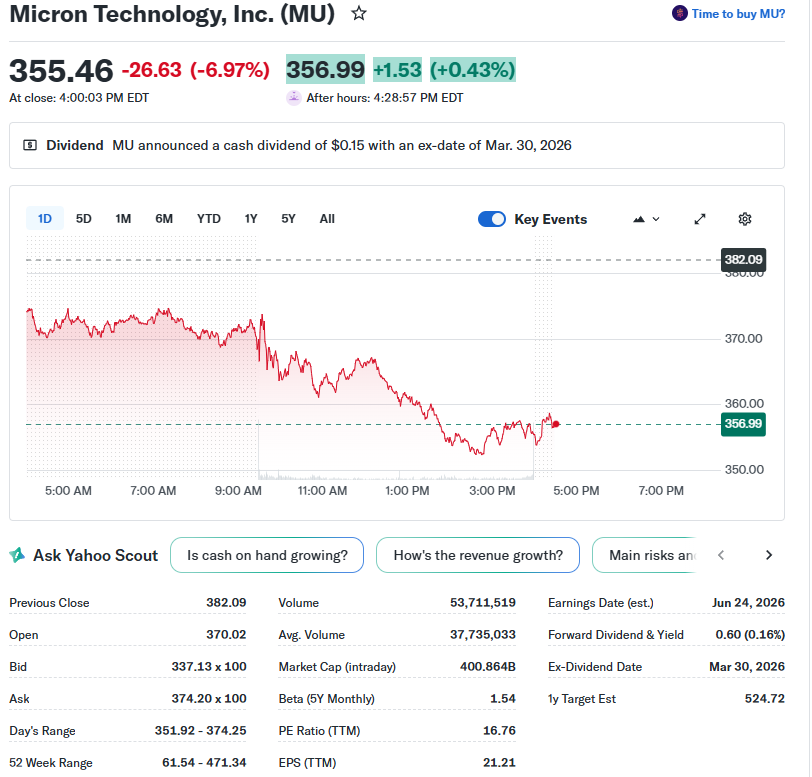This screenshot has width=812, height=777.
Task: Click the Ask Yahoo Scout logo icon
Action: (x=17, y=555)
